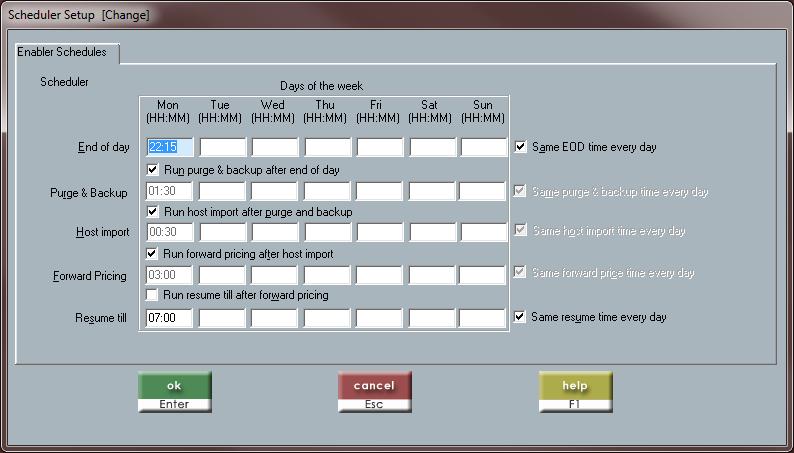The width and height of the screenshot is (794, 453).
Task: Click Forward Pricing Sunday time field
Action: click(482, 275)
